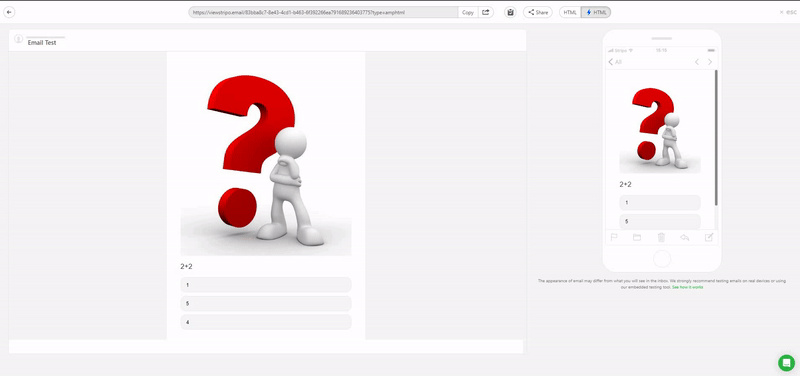The image size is (800, 376).
Task: Click the mobile preview scrollbar
Action: pyautogui.click(x=716, y=138)
